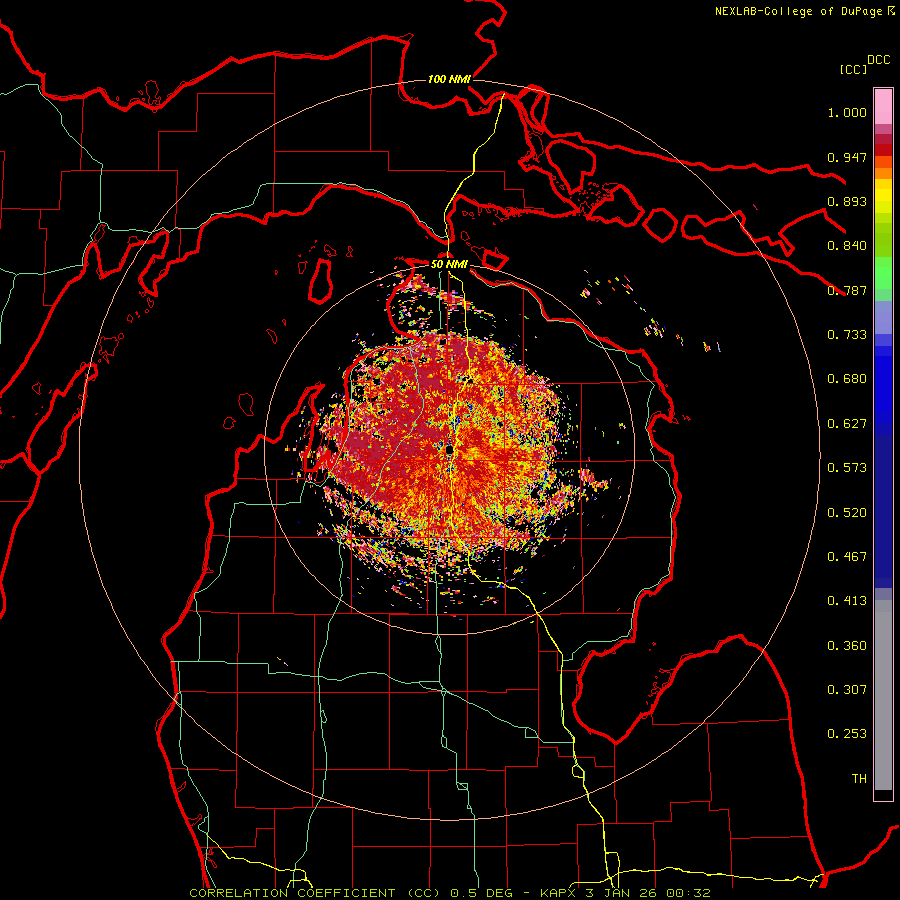
Task: Click the black radar-site dot at echo center
Action: tap(449, 449)
